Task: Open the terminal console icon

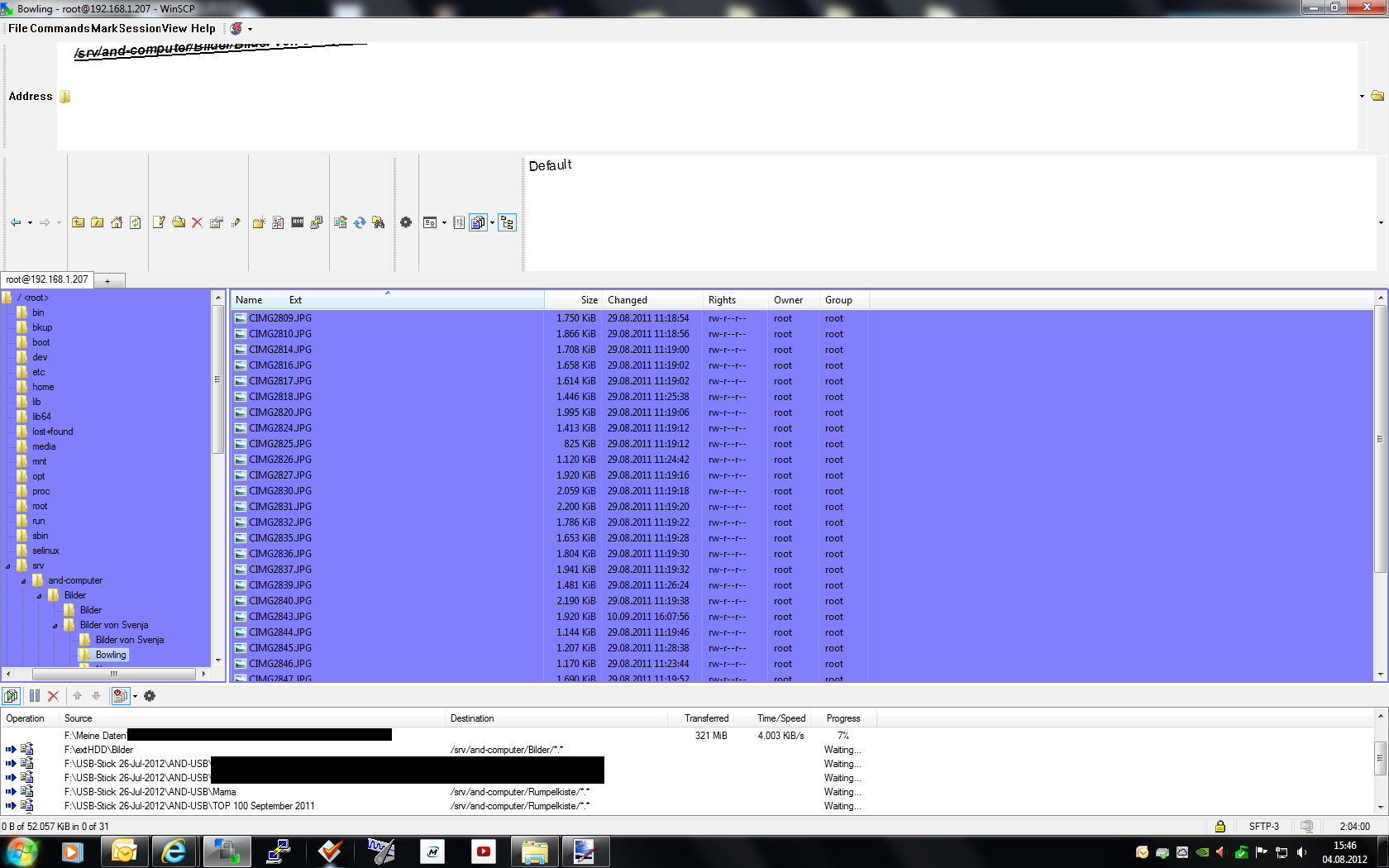Action: 298,222
